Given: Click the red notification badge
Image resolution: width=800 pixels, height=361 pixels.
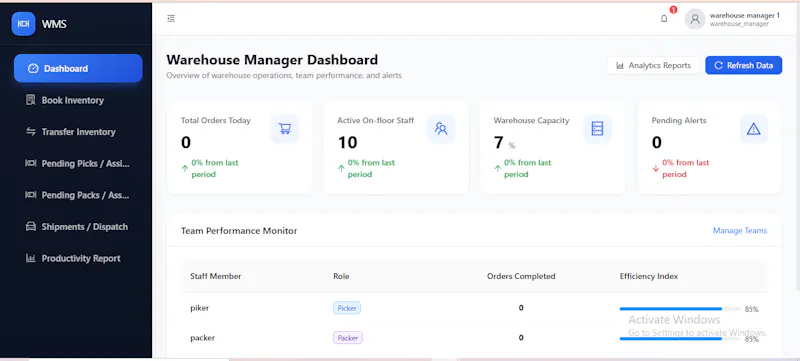Looking at the screenshot, I should (673, 10).
